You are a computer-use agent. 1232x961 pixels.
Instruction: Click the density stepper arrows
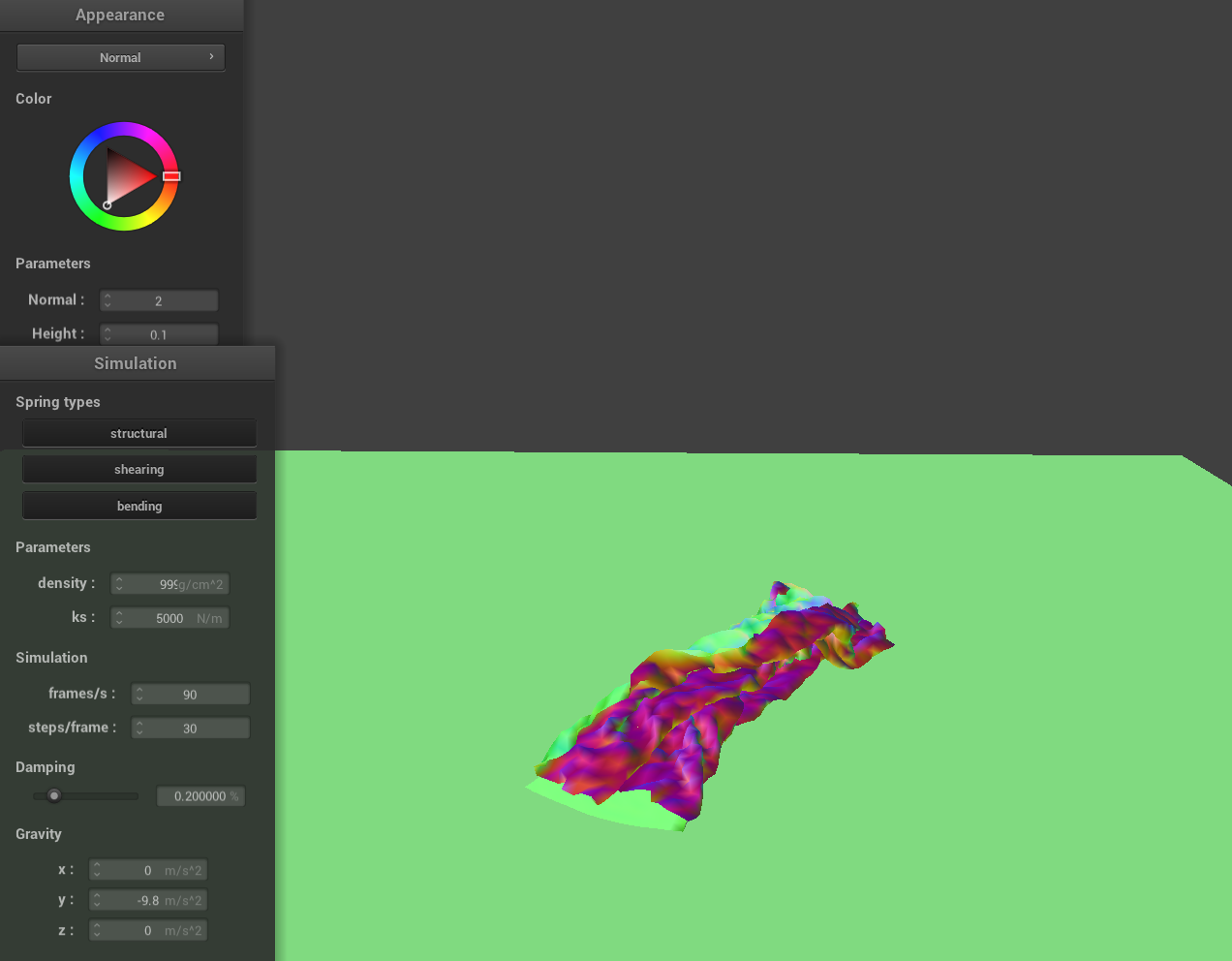tap(119, 584)
